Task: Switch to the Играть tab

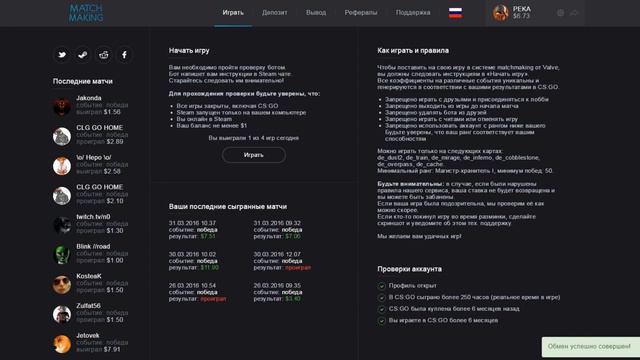Action: pos(233,13)
